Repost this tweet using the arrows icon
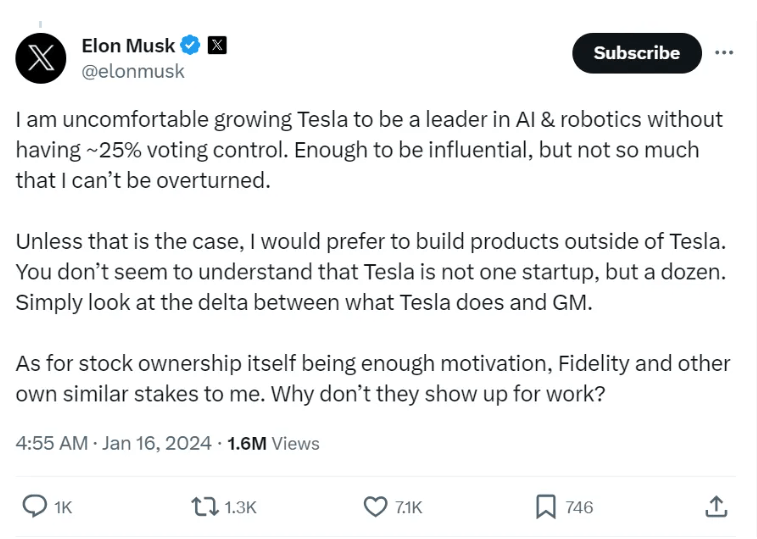 point(204,507)
